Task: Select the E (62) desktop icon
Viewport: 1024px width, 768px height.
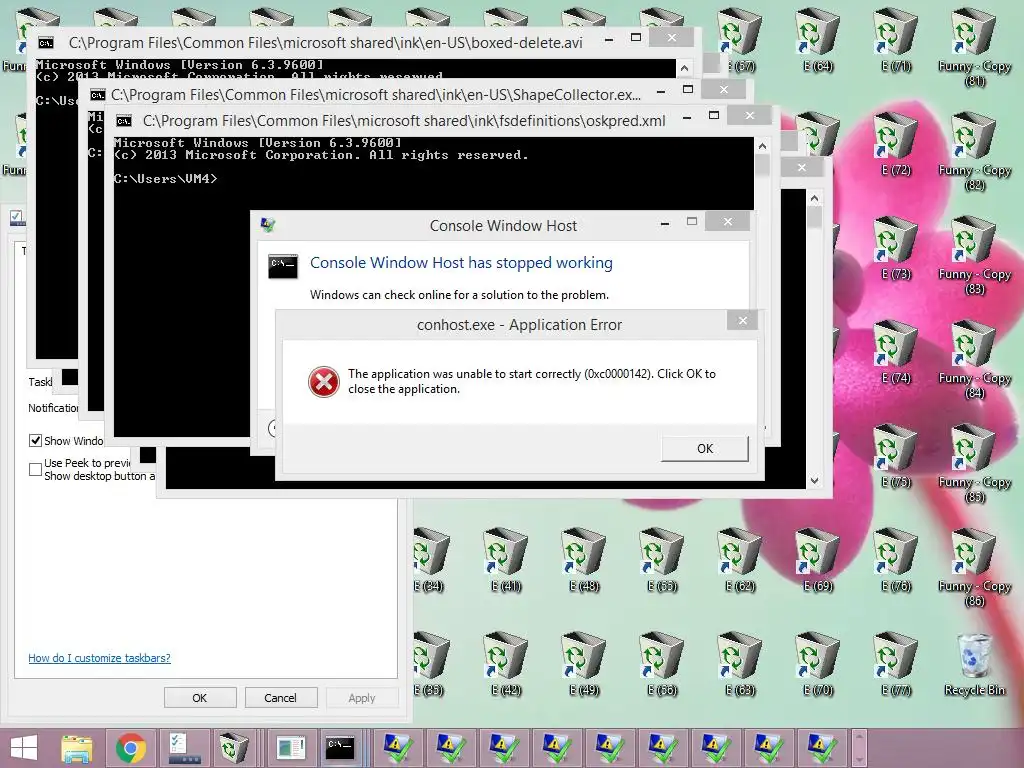Action: [x=739, y=560]
